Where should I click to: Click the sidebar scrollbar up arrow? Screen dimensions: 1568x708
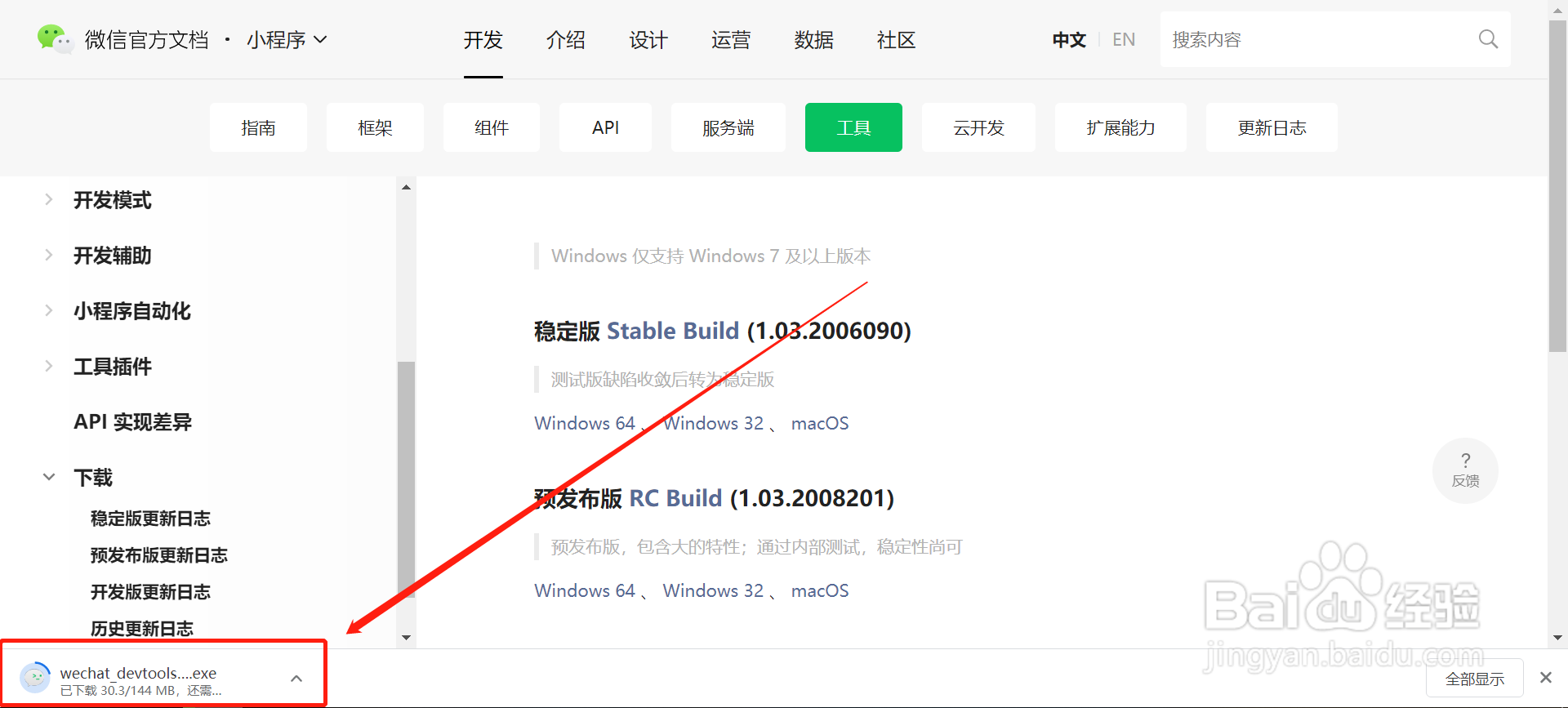click(x=406, y=188)
